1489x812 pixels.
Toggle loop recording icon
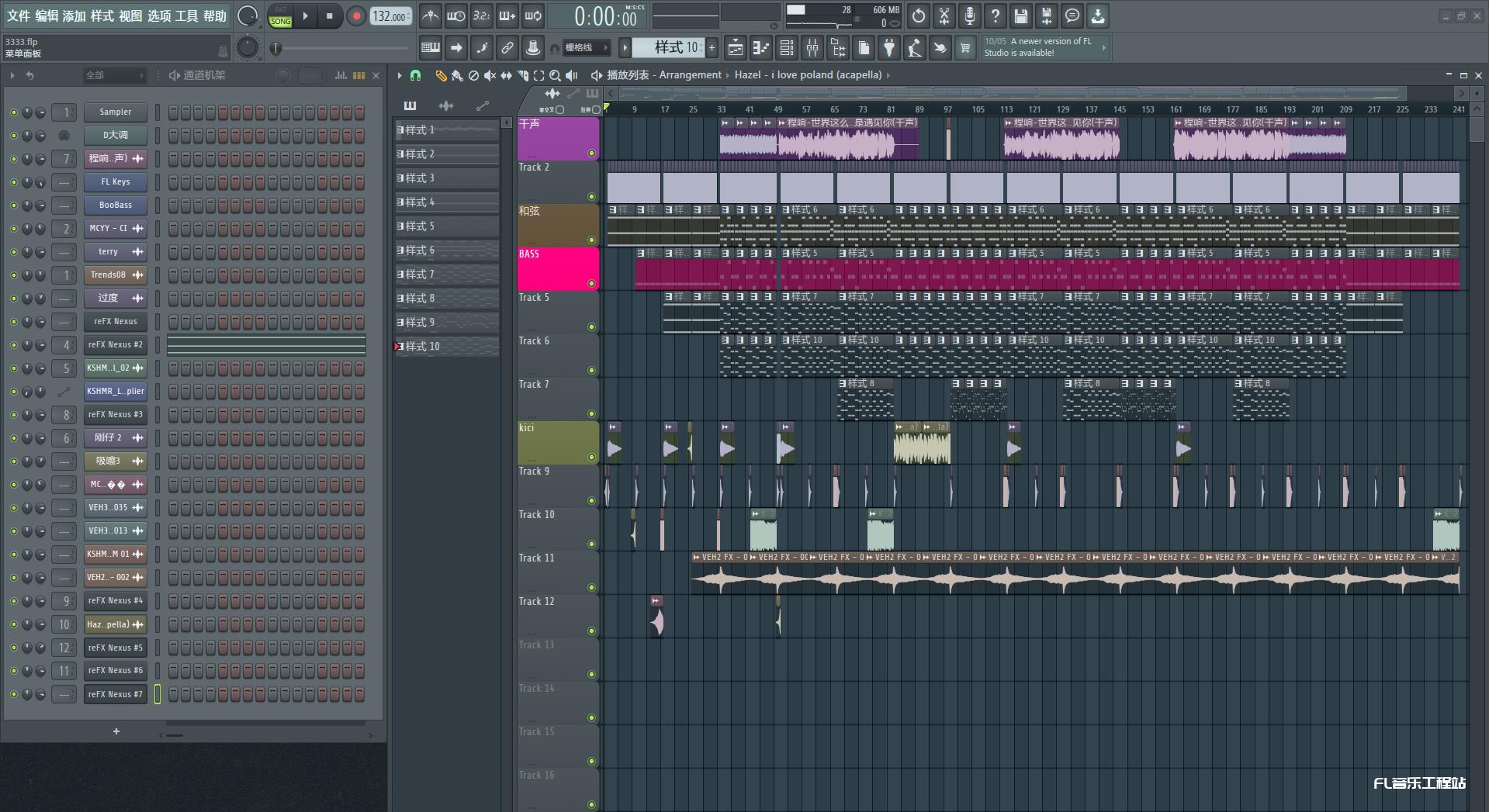pos(533,16)
